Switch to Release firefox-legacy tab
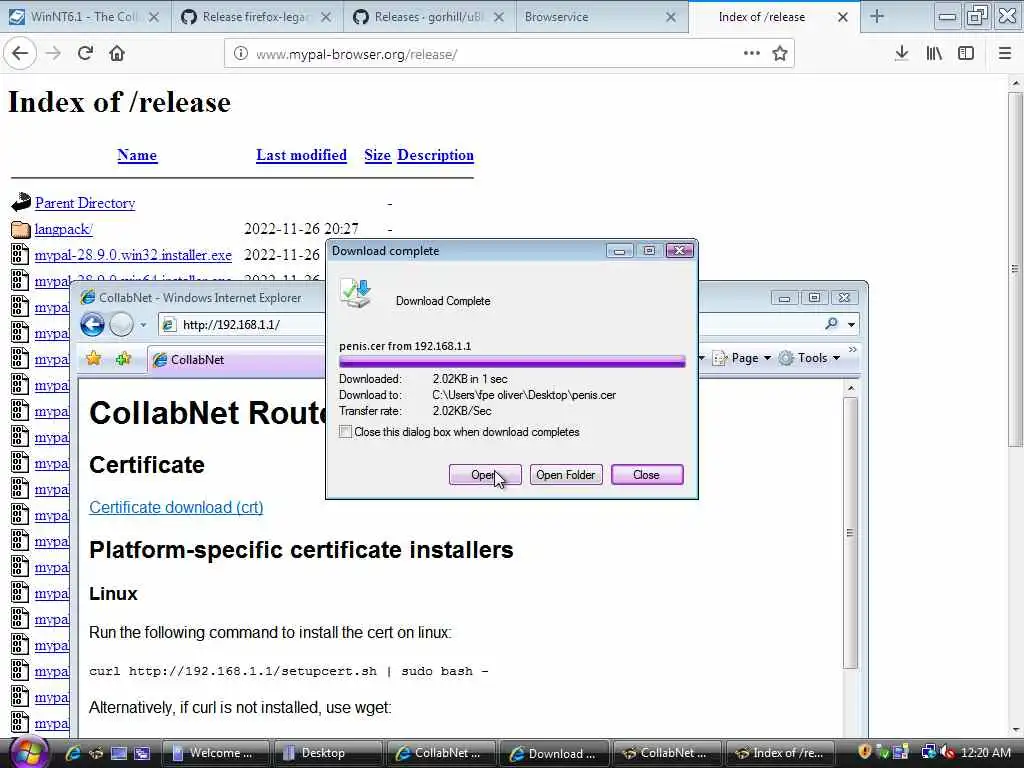The image size is (1024, 768). point(258,17)
